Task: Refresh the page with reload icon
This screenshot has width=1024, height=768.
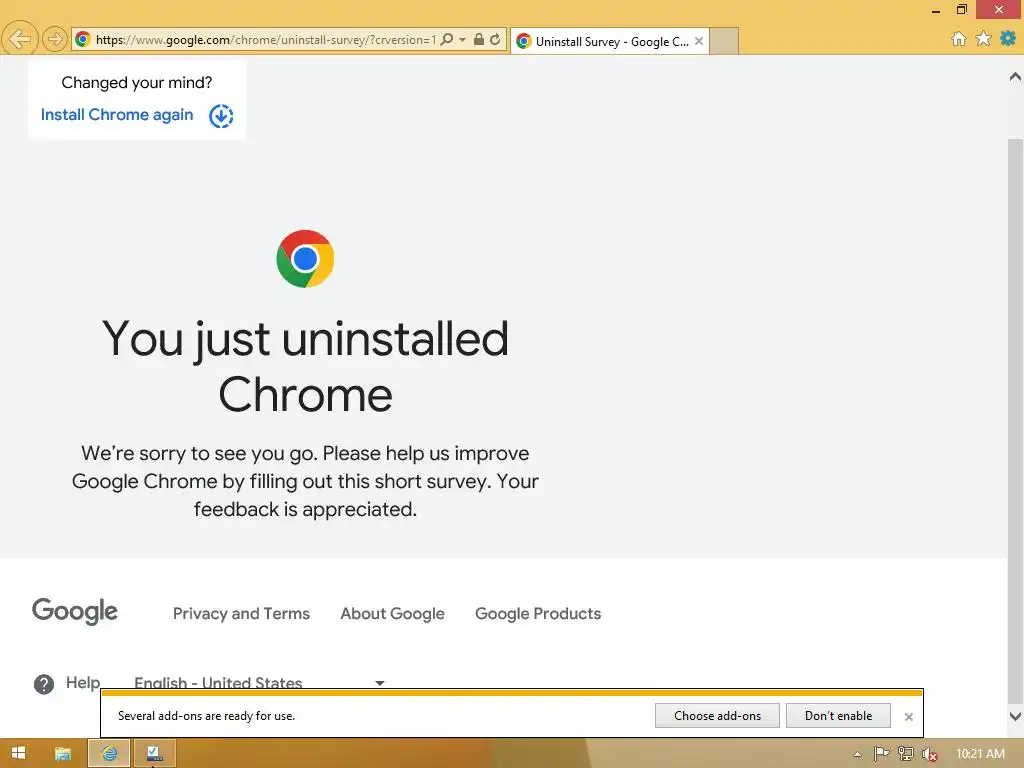Action: tap(495, 39)
